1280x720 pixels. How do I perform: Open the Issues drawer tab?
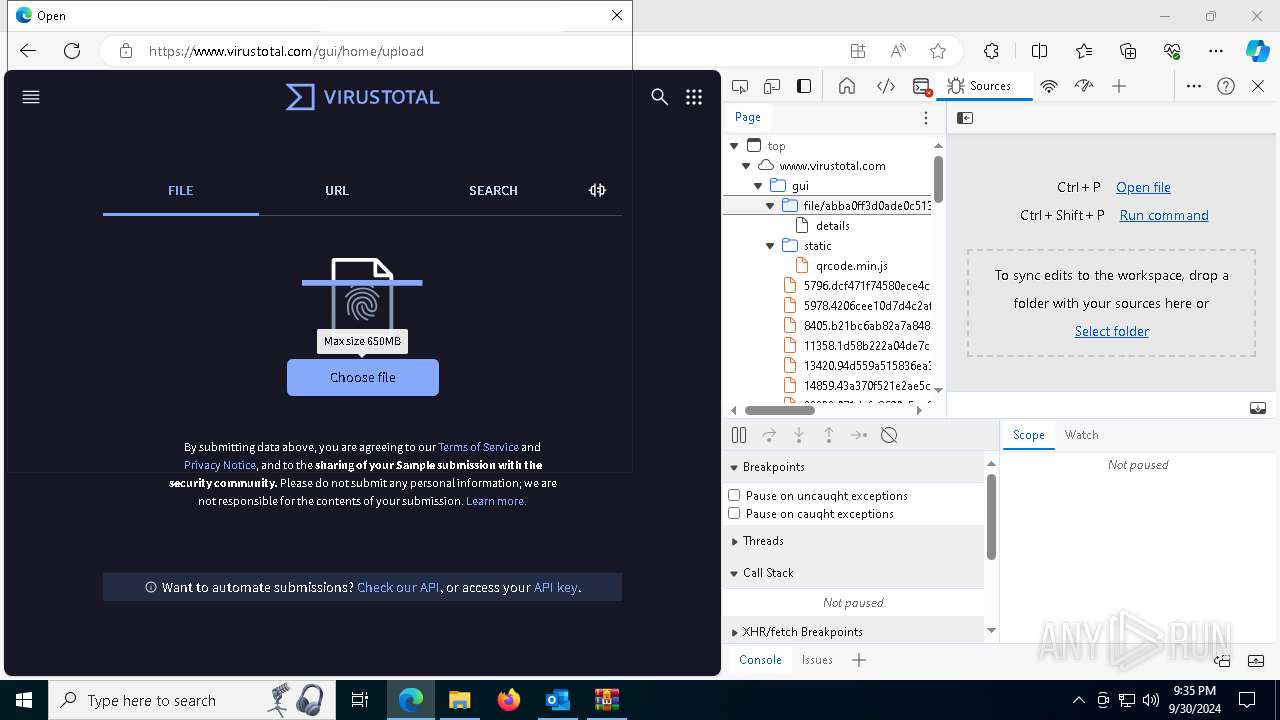pos(817,660)
